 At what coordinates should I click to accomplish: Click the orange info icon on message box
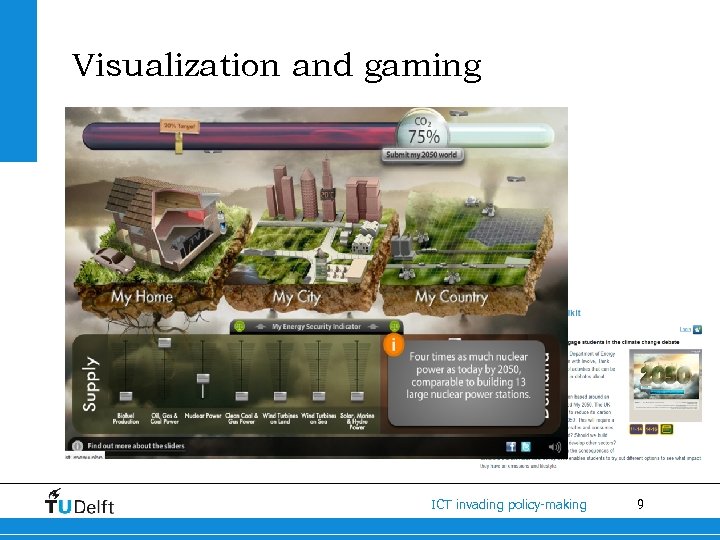coord(394,344)
